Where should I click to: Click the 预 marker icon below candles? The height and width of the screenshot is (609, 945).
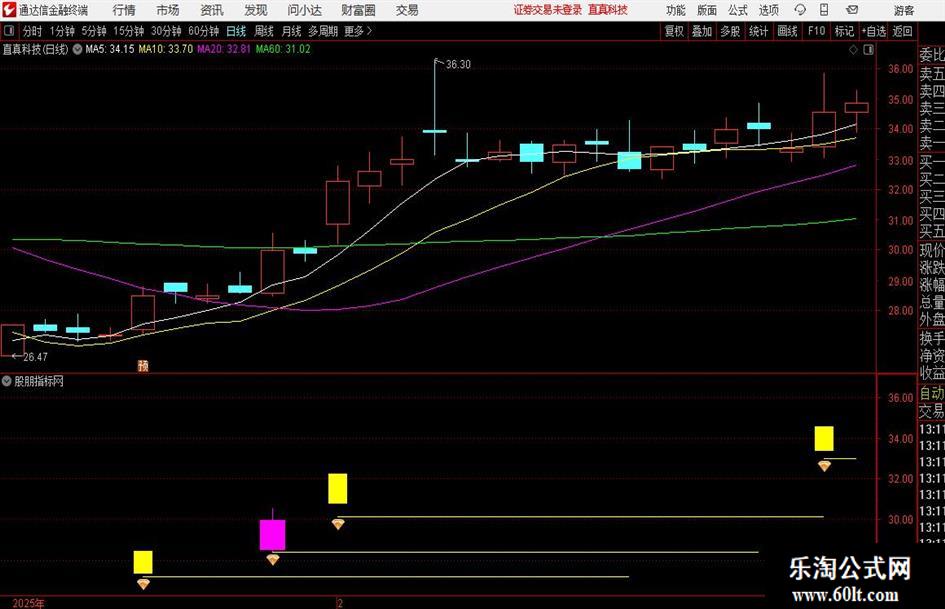(x=143, y=365)
